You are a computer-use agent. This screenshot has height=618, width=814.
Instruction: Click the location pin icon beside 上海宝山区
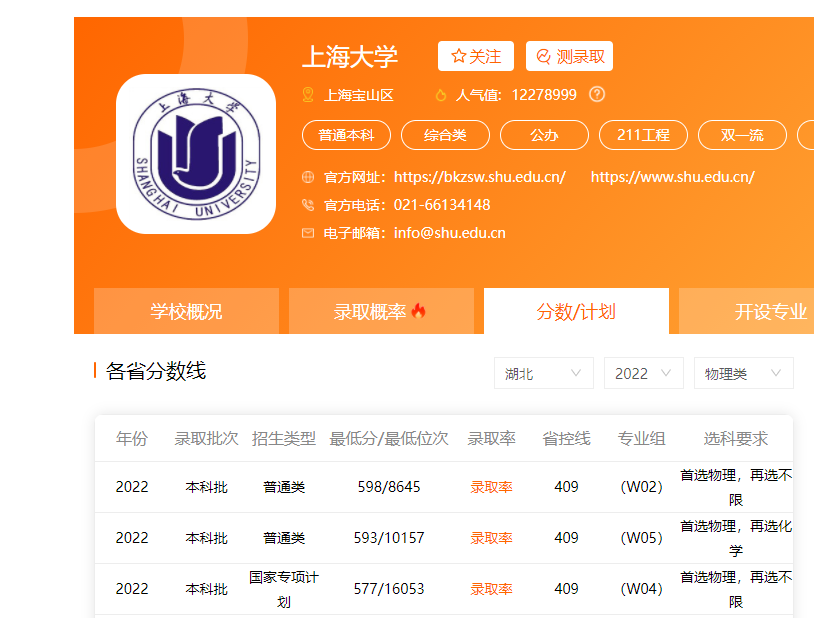308,95
